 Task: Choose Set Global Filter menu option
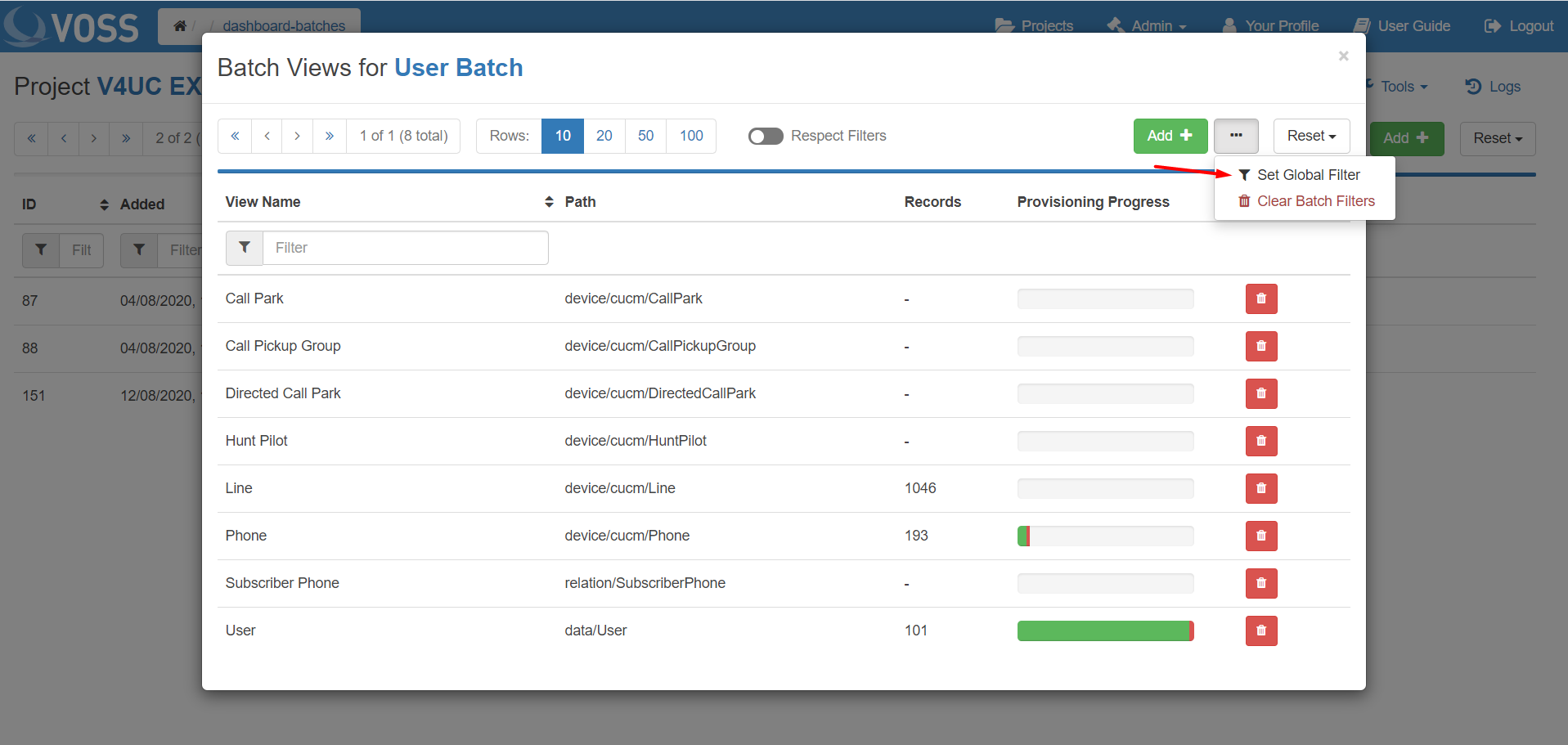coord(1307,175)
